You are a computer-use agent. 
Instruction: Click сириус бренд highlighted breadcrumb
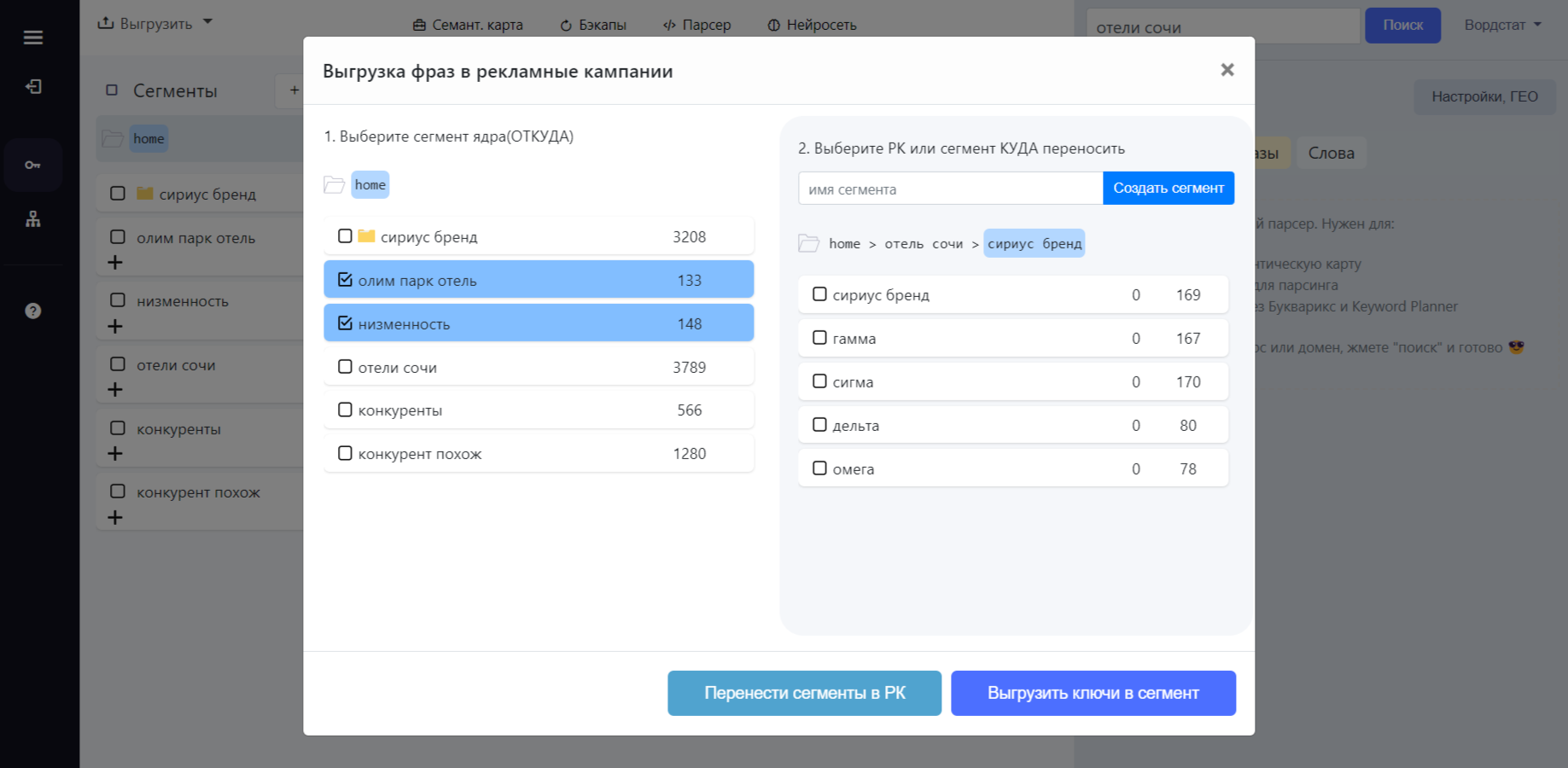pyautogui.click(x=1035, y=243)
